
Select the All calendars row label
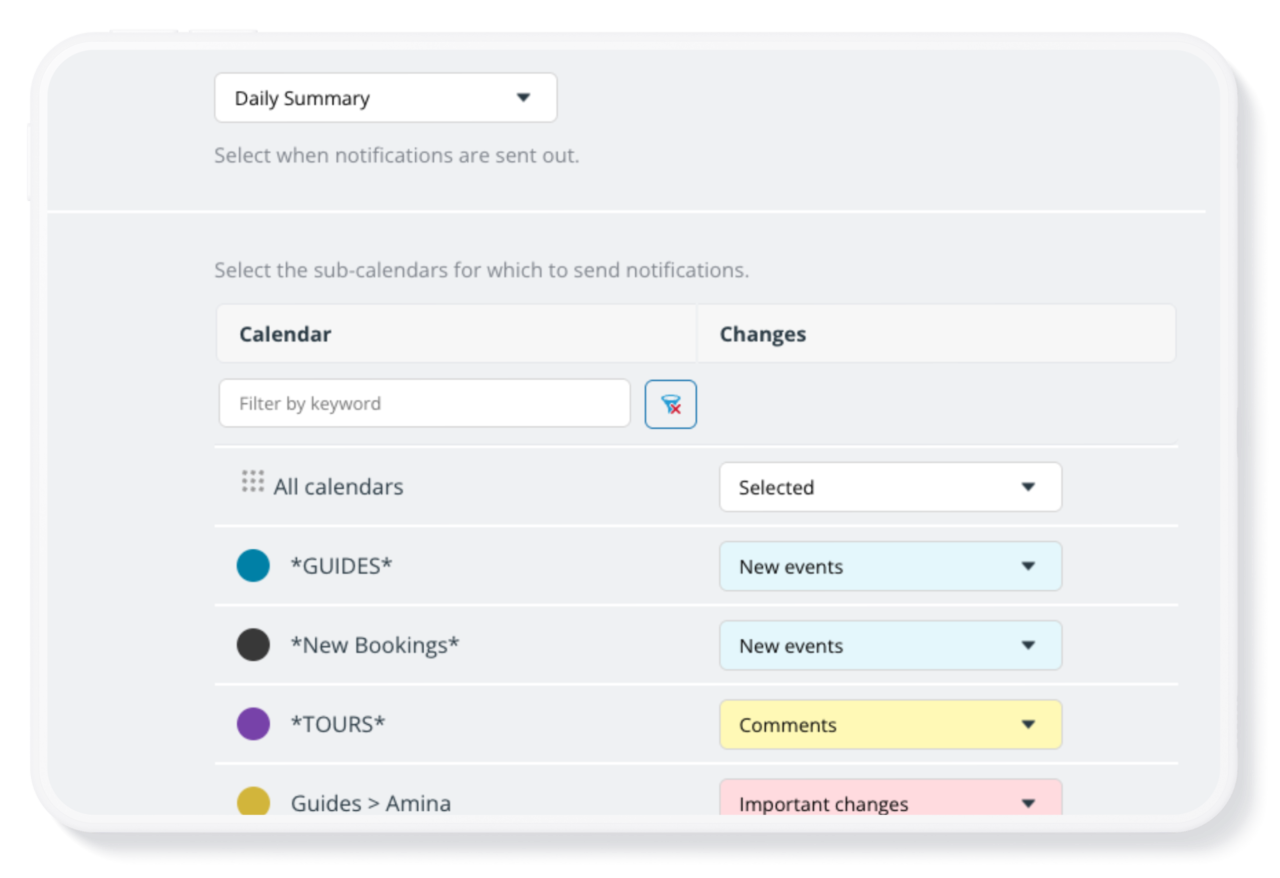pos(339,487)
